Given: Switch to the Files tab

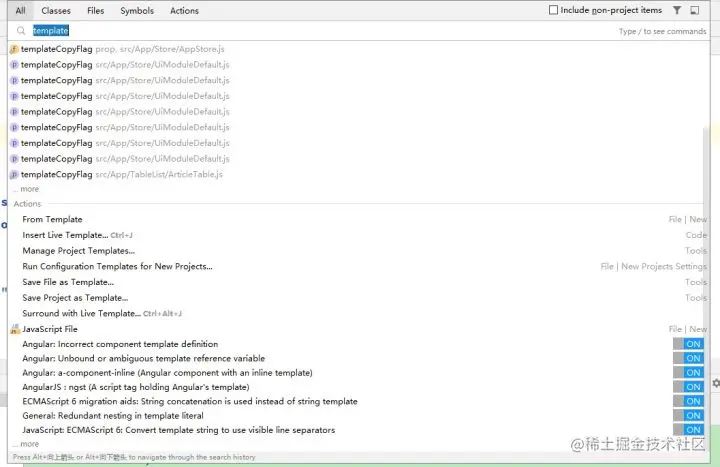Looking at the screenshot, I should [x=96, y=11].
